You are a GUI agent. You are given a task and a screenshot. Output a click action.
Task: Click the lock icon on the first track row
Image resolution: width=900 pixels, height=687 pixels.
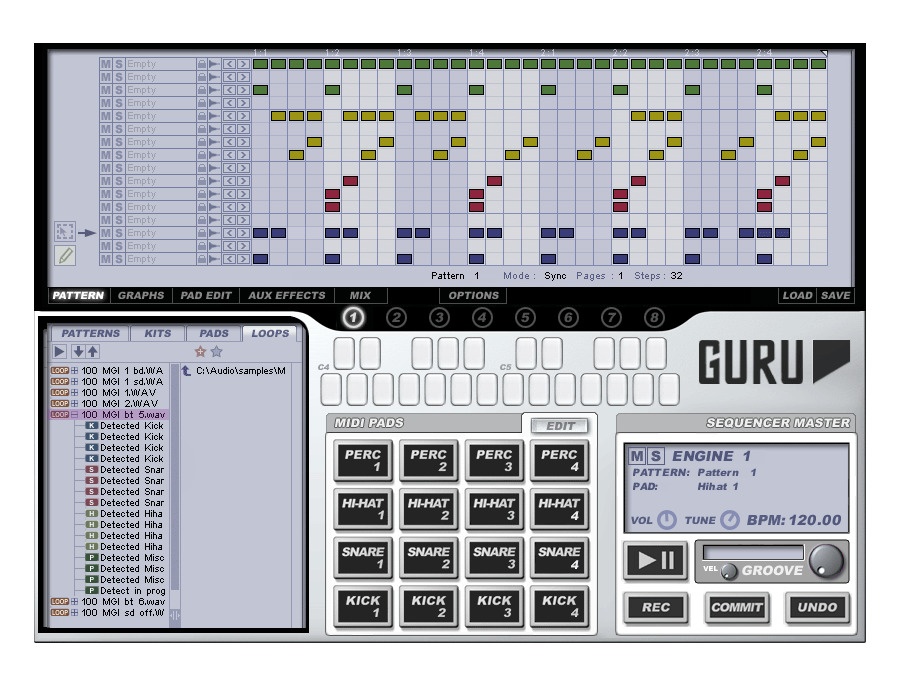pos(201,64)
